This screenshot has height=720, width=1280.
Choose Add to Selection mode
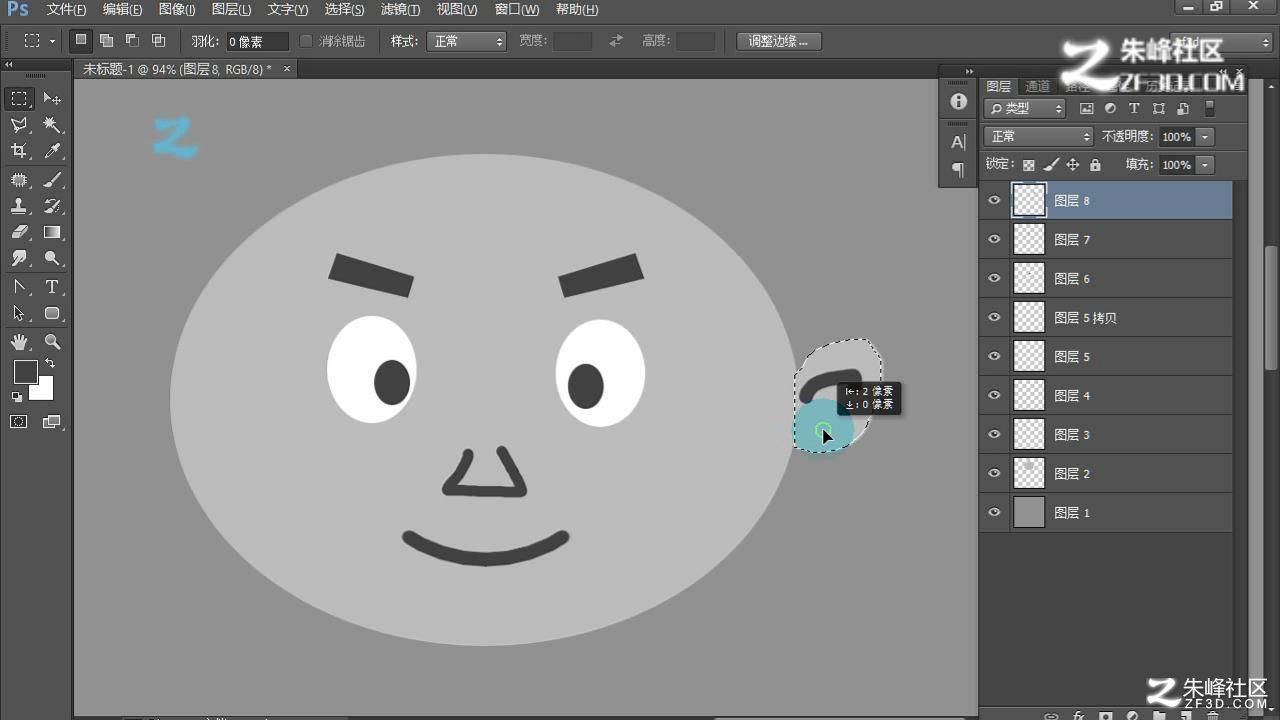[x=107, y=41]
